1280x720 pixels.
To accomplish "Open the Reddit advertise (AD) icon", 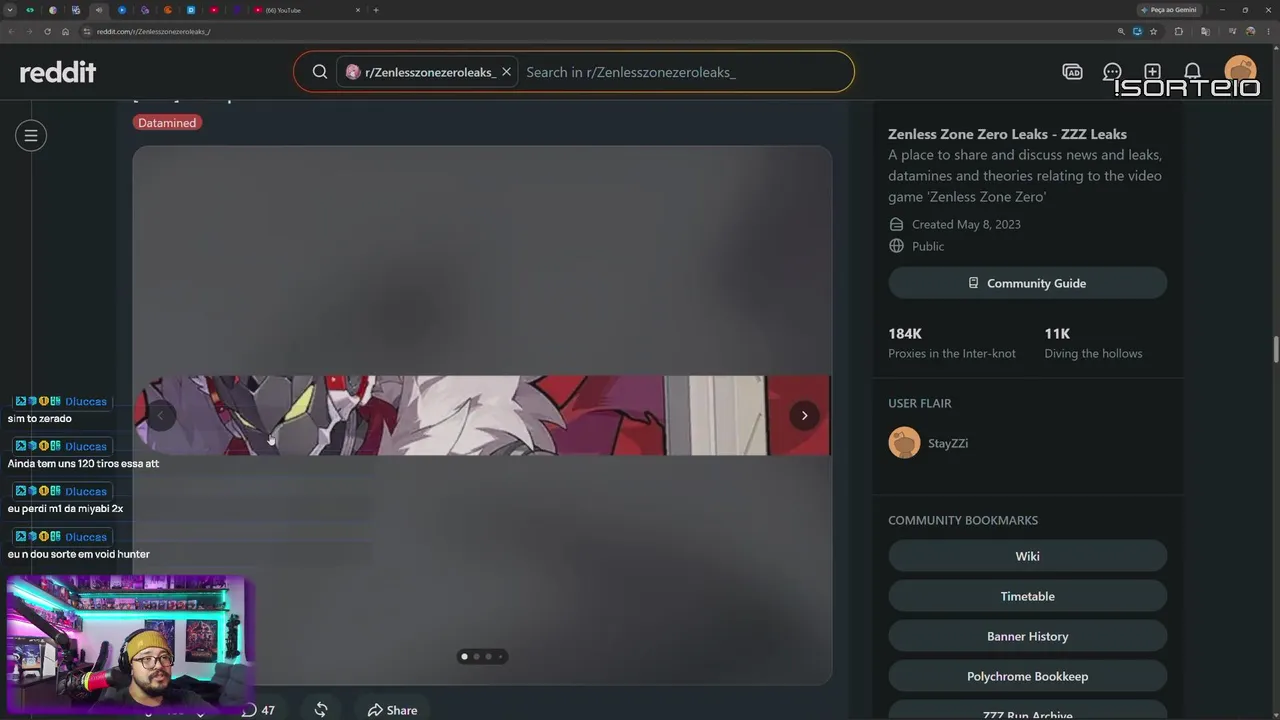I will point(1072,72).
